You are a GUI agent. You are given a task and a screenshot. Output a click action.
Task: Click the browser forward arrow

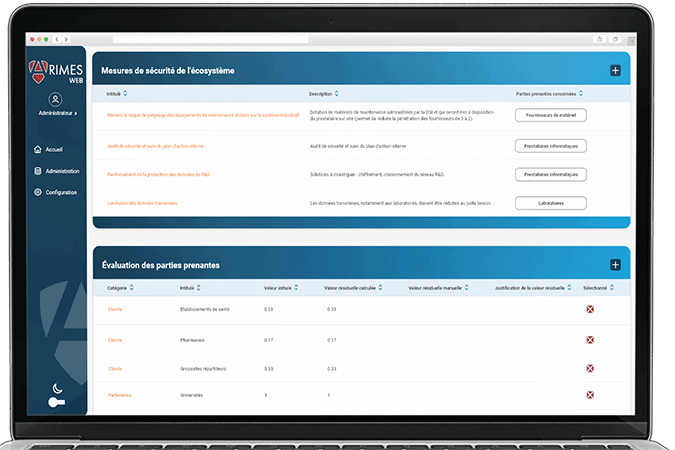click(x=66, y=39)
